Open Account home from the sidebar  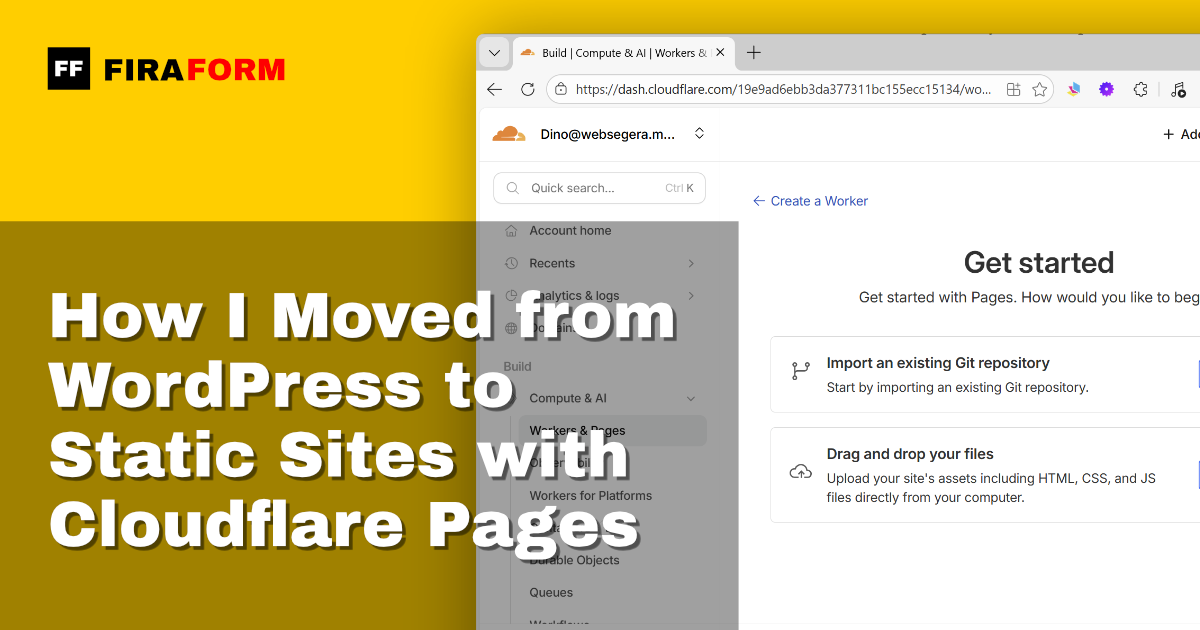pos(571,230)
